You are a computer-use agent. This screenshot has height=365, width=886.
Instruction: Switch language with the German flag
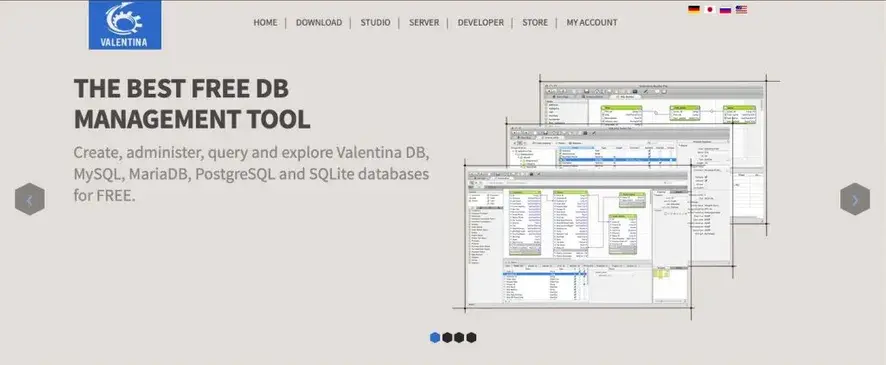click(x=694, y=9)
